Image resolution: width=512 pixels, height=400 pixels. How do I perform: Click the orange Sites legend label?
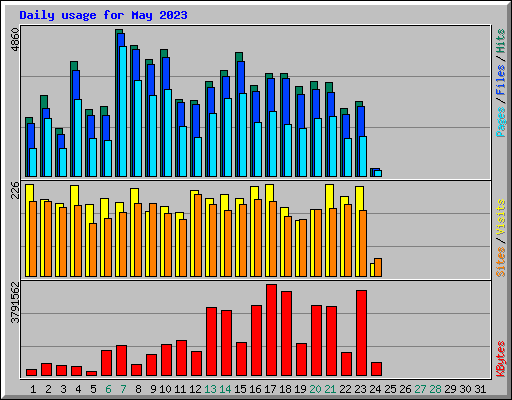[501, 262]
